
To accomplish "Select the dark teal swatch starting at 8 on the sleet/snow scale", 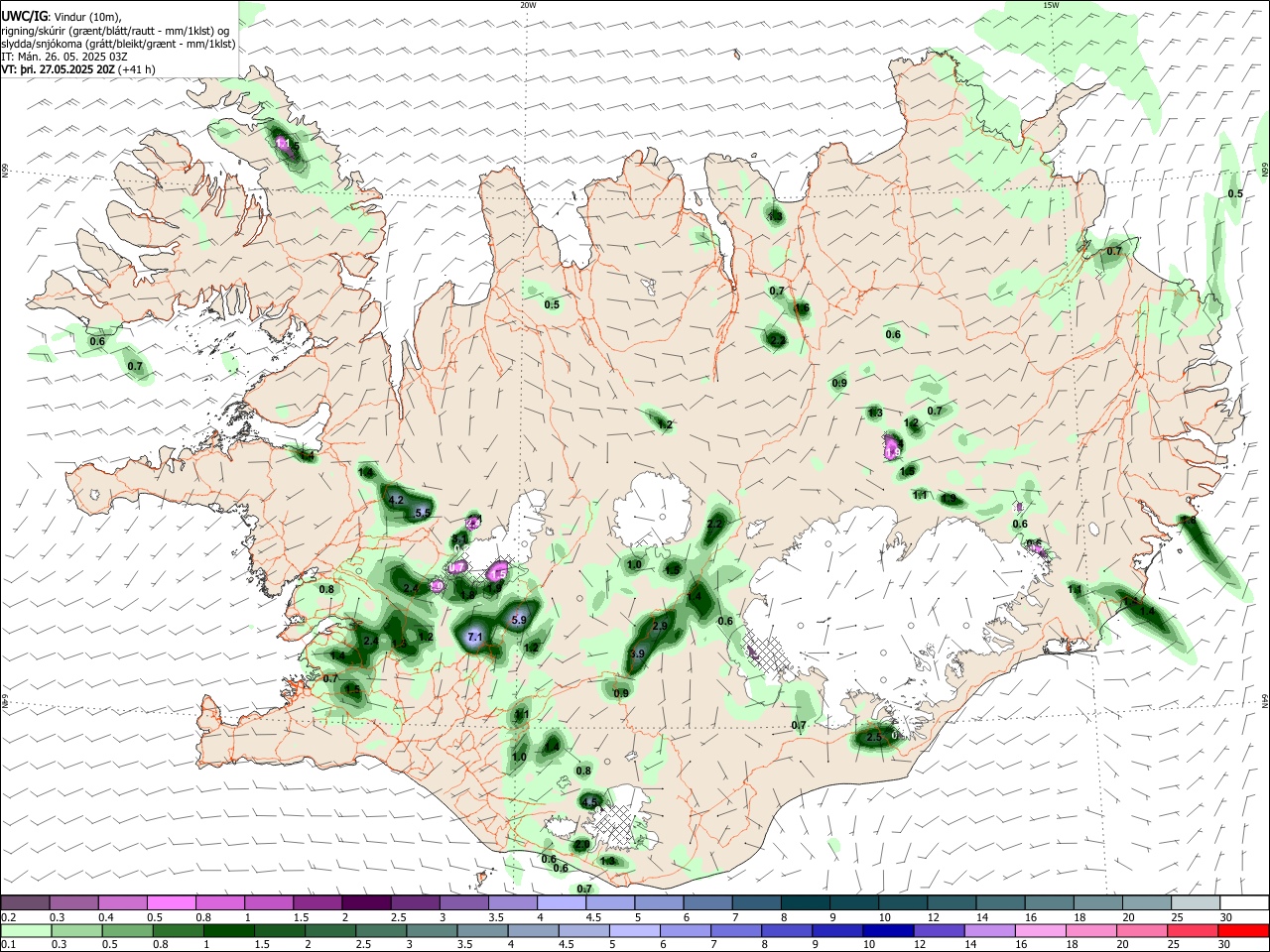I will coord(806,903).
